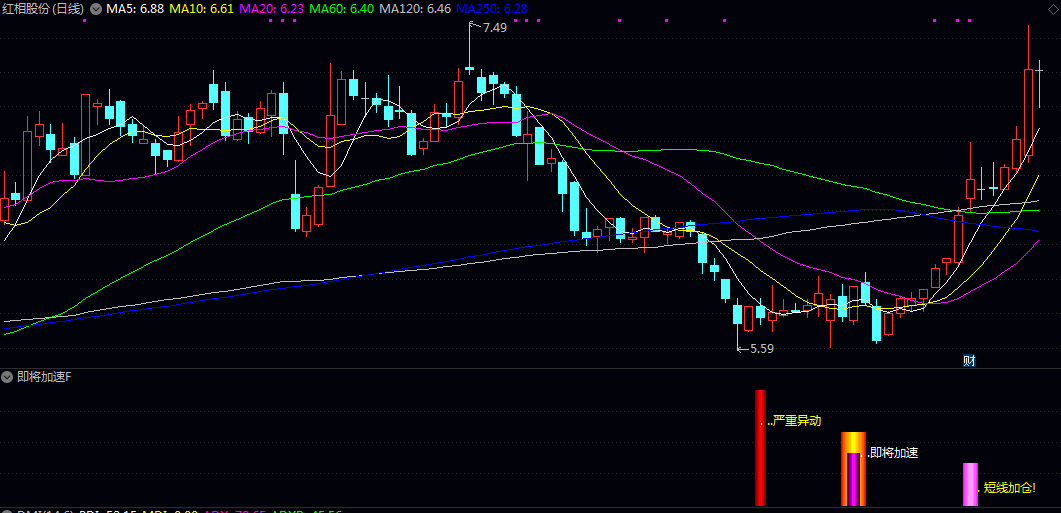Screen dimensions: 1061x513
Task: Click the 红相股份 (日线) chart title
Action: click(43, 9)
